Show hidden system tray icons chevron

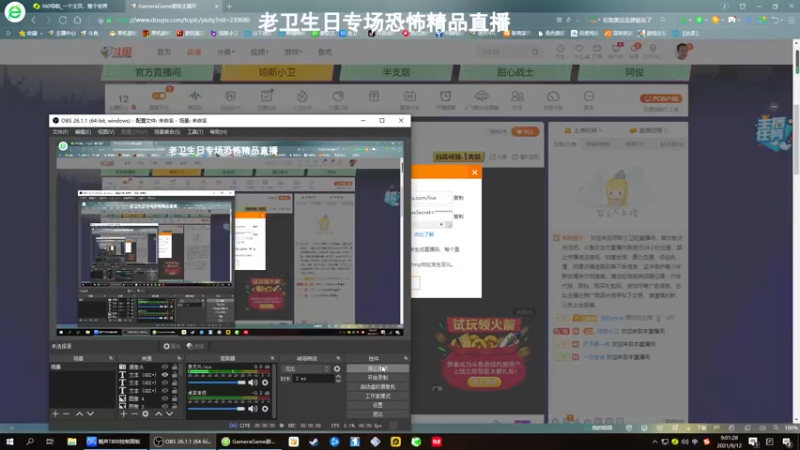tap(655, 442)
